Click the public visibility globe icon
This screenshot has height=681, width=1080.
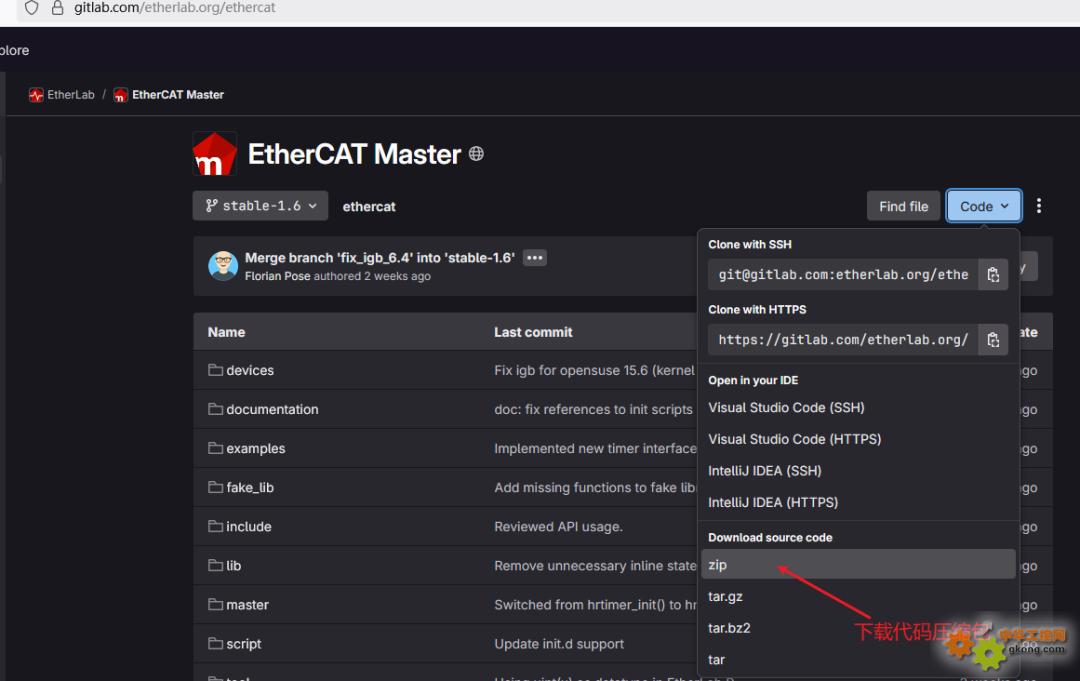(x=476, y=154)
